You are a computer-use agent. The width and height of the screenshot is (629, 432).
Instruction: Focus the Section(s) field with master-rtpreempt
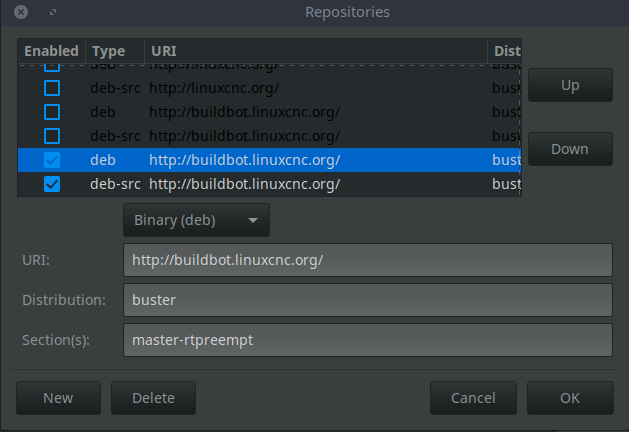click(368, 340)
